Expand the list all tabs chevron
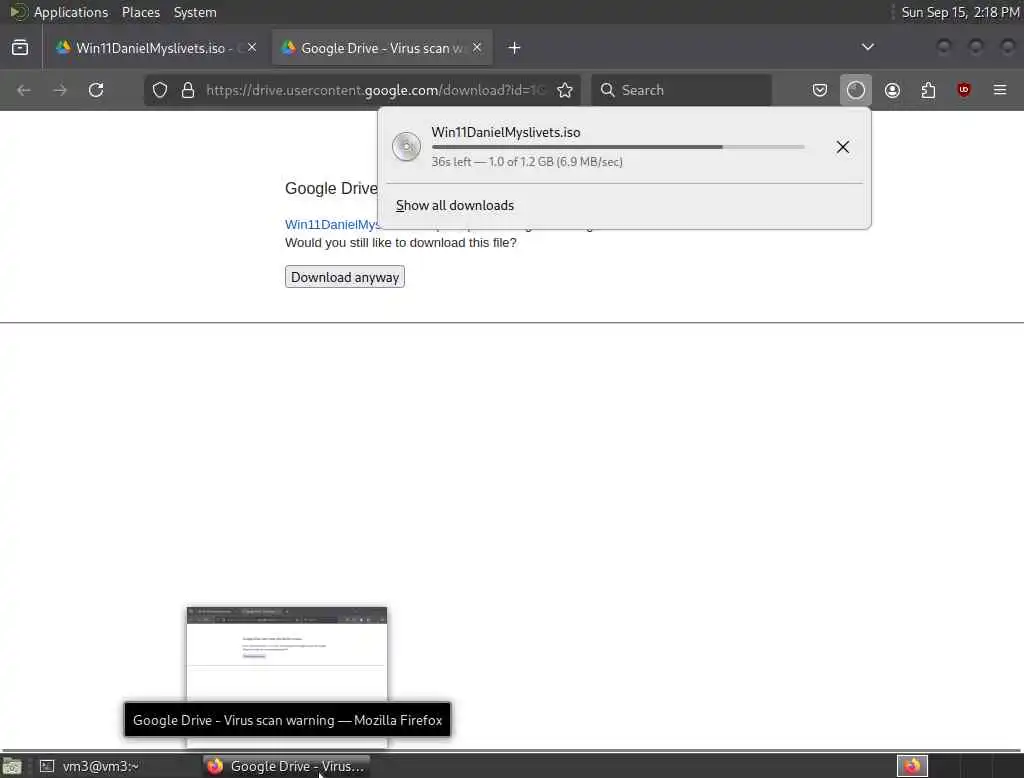This screenshot has height=778, width=1024. (867, 47)
